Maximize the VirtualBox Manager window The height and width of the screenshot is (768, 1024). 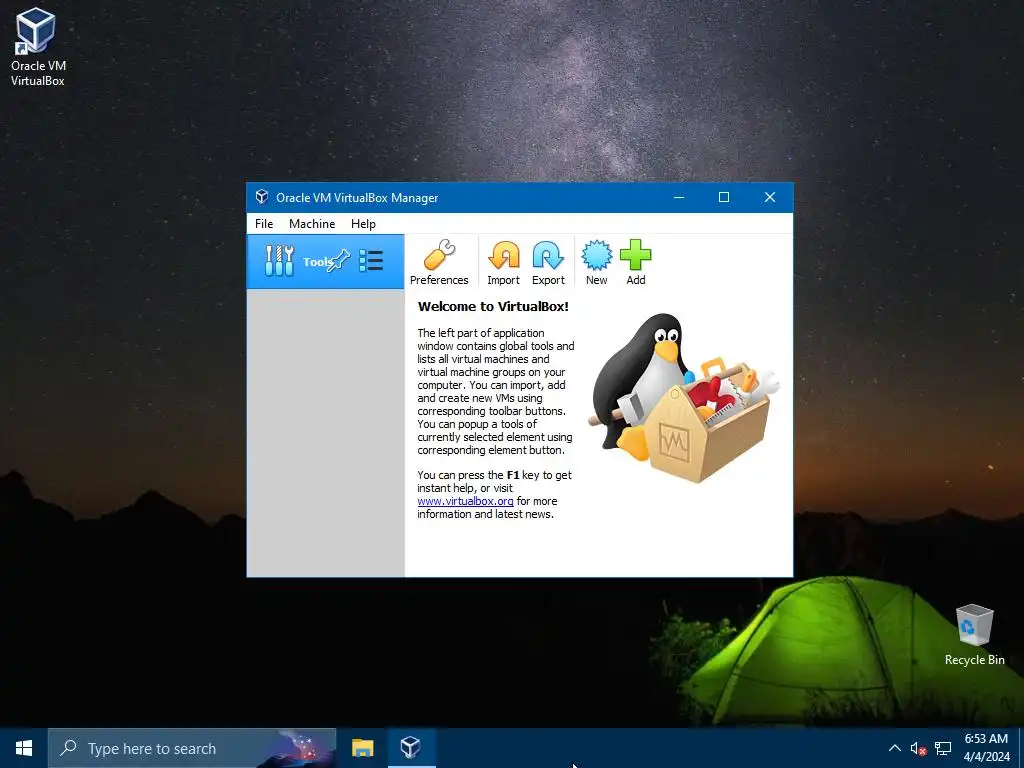coord(724,197)
